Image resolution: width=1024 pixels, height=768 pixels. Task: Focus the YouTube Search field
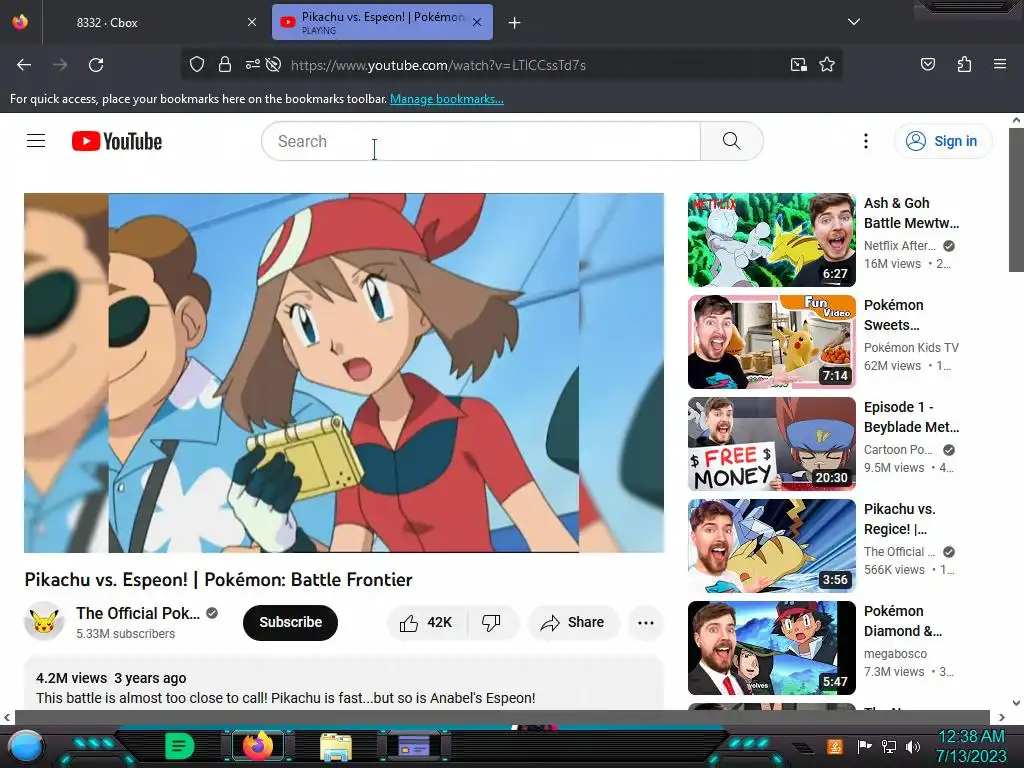pyautogui.click(x=481, y=141)
